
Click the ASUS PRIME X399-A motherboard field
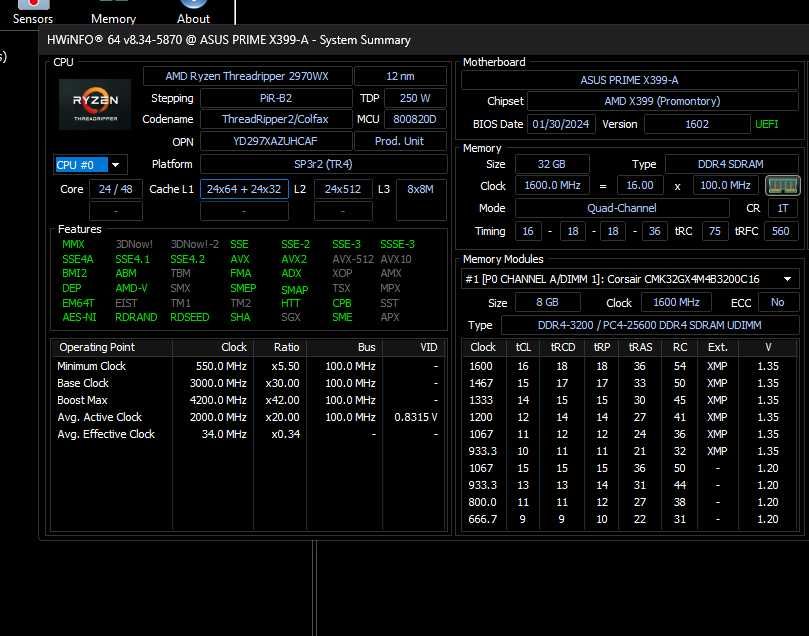[x=629, y=80]
